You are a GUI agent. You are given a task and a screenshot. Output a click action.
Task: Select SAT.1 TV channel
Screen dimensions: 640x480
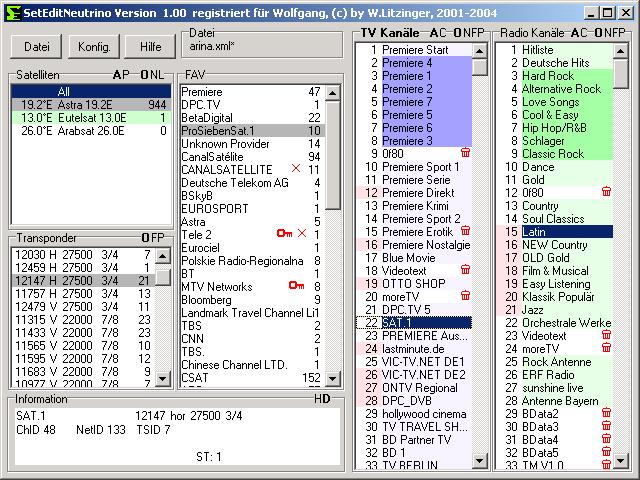(x=414, y=322)
